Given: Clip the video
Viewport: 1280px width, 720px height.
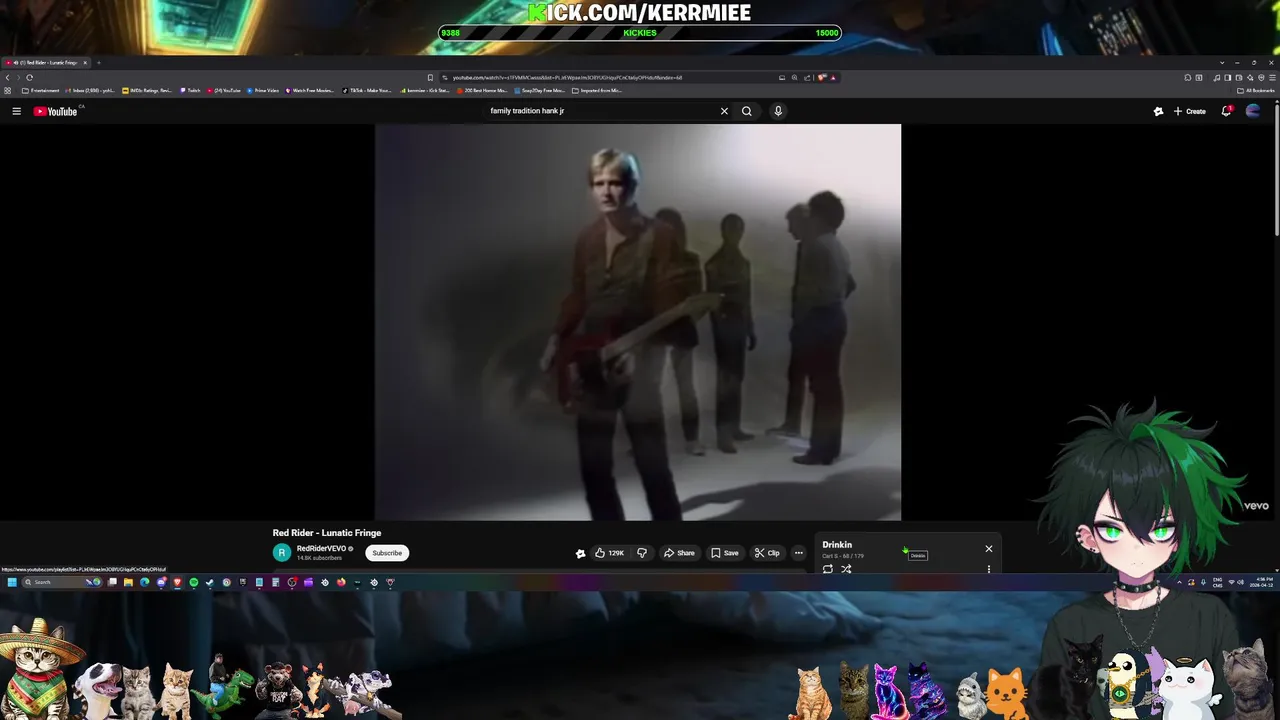Looking at the screenshot, I should [x=767, y=553].
